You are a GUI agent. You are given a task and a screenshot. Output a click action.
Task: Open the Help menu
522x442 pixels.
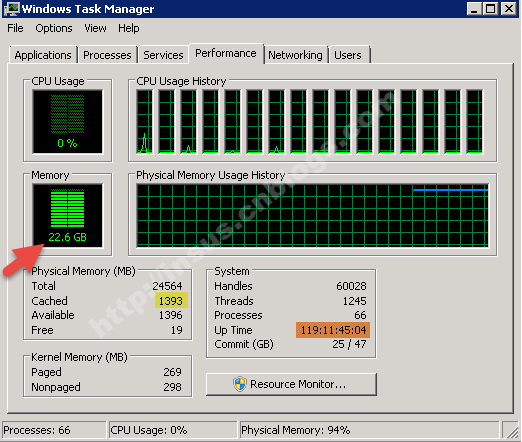(x=129, y=28)
